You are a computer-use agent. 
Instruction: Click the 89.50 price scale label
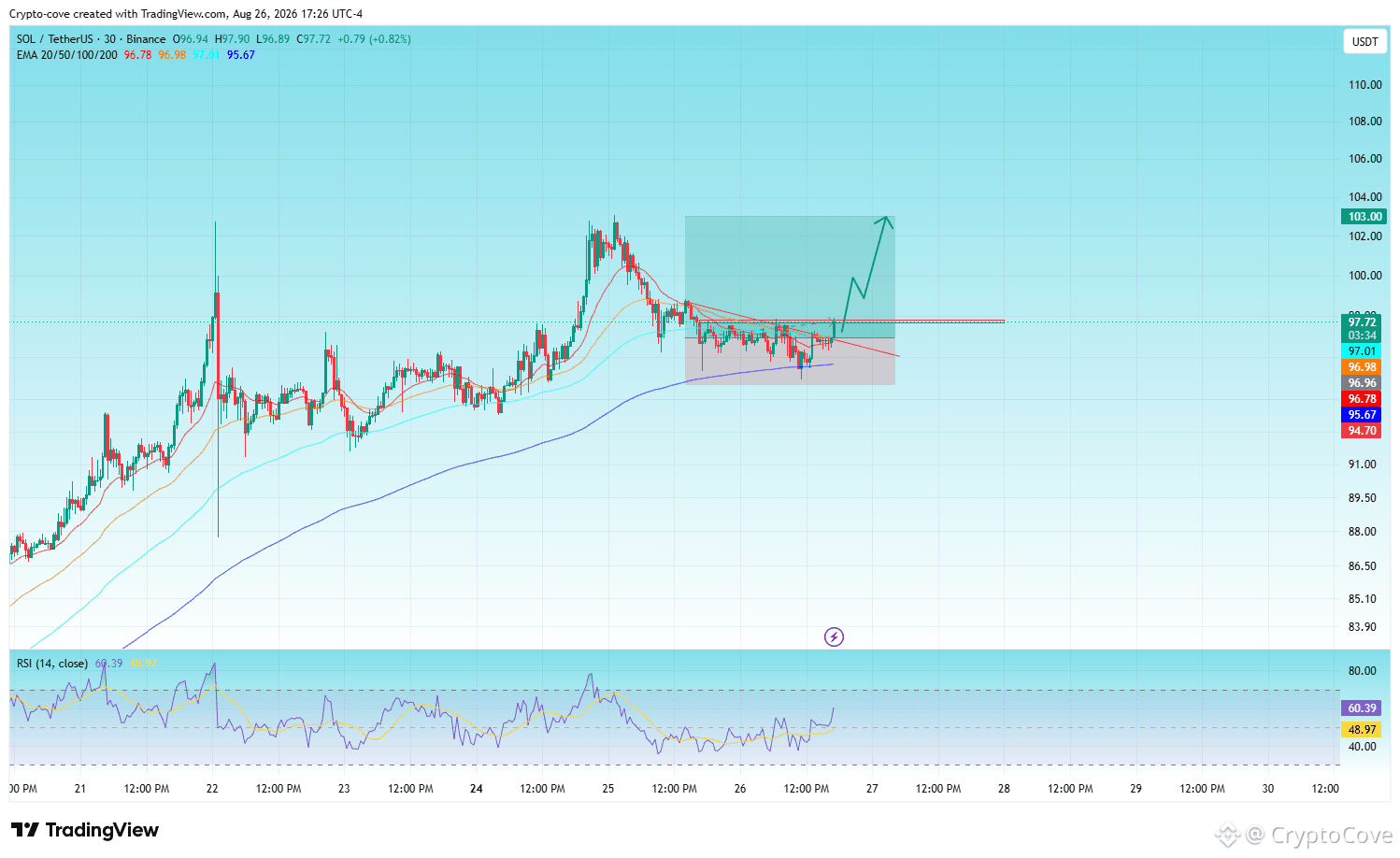tap(1363, 498)
